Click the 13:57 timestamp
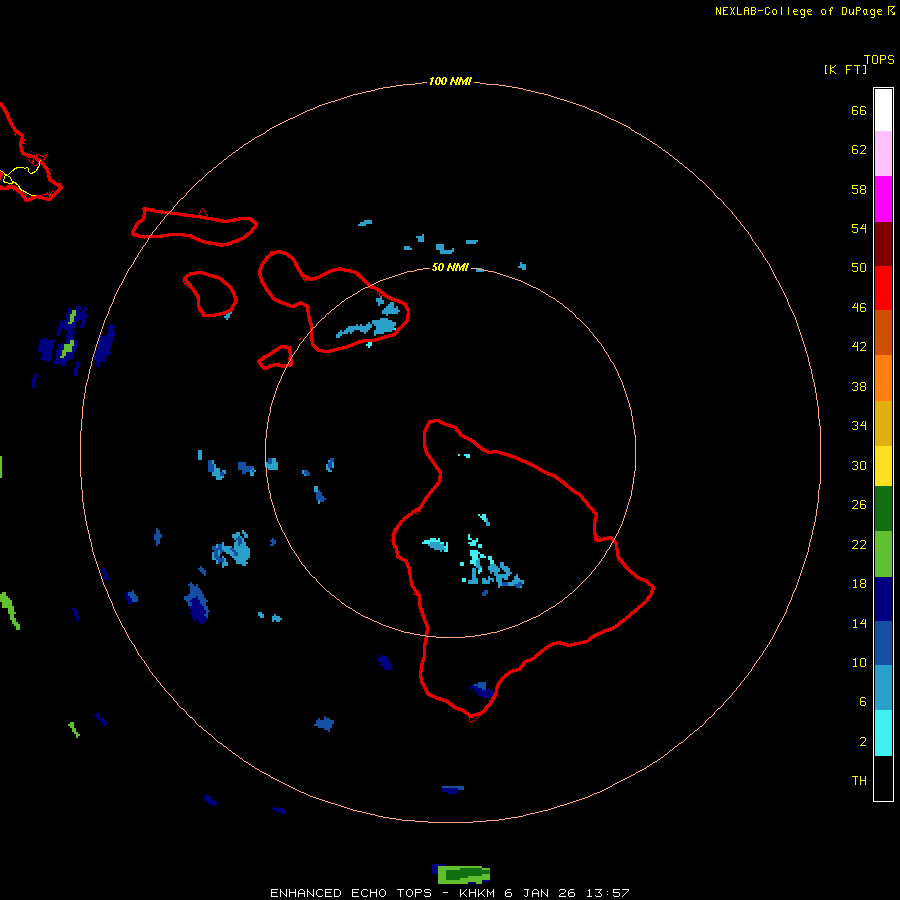Viewport: 900px width, 900px height. pos(608,893)
